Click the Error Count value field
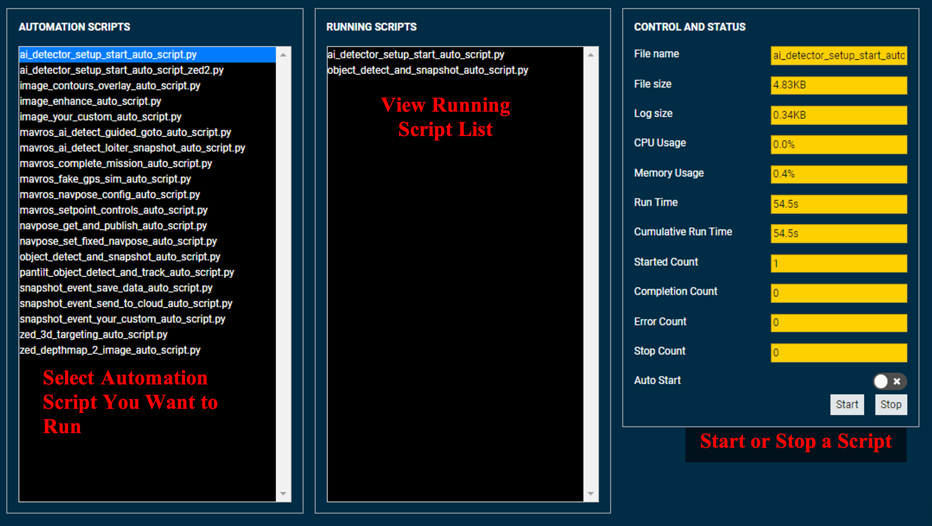This screenshot has height=526, width=932. click(839, 323)
